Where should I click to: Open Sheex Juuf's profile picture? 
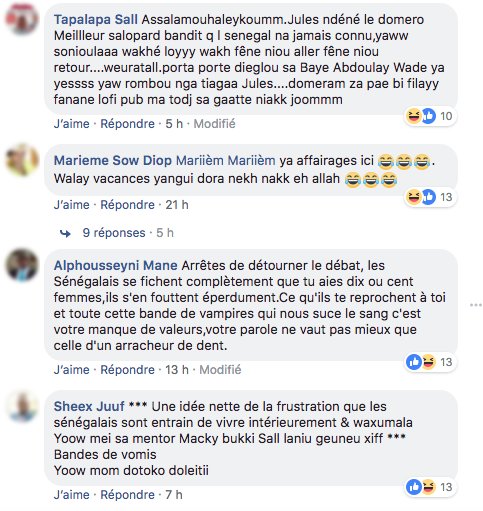click(x=22, y=406)
